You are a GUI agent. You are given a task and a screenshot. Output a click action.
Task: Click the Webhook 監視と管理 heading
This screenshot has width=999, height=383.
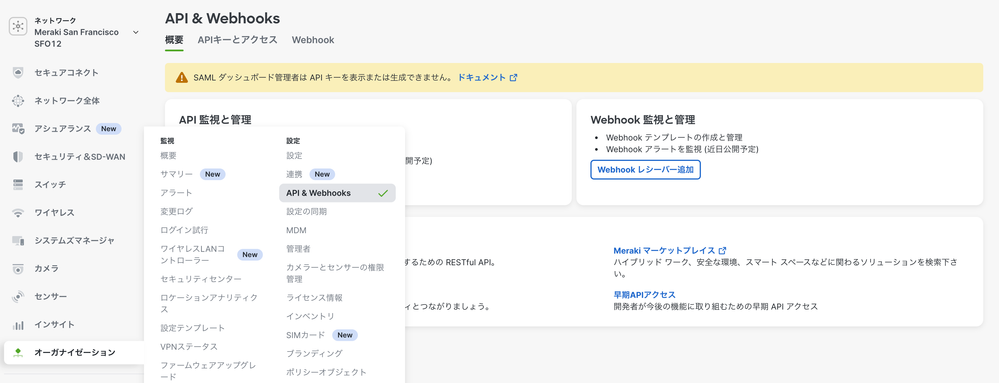pyautogui.click(x=642, y=119)
